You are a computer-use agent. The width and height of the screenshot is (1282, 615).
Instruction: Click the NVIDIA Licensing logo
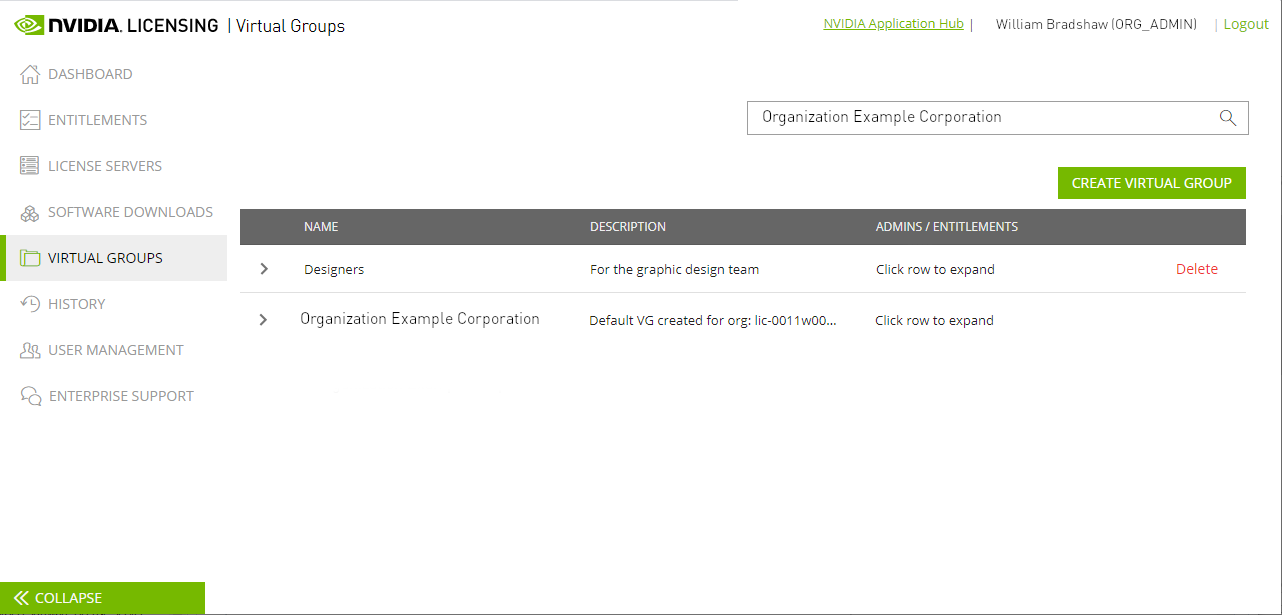click(116, 25)
